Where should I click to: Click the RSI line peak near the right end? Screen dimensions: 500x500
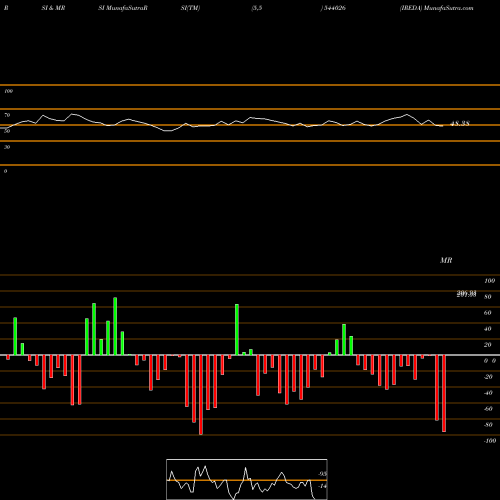(407, 115)
